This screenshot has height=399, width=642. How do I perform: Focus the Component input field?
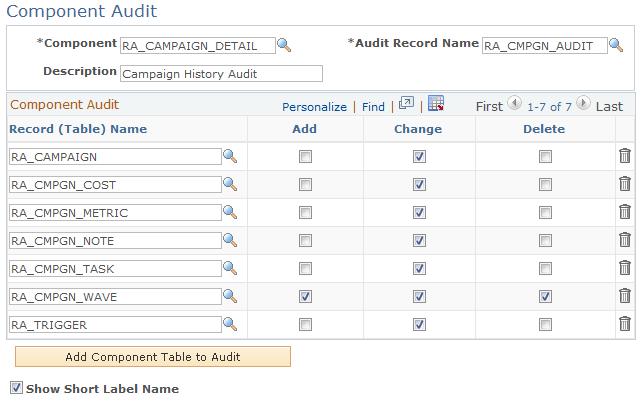pos(198,45)
